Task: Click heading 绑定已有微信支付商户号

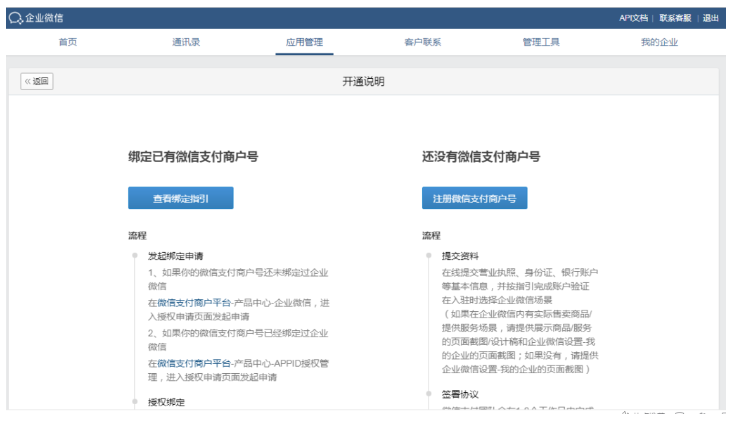Action: click(193, 157)
